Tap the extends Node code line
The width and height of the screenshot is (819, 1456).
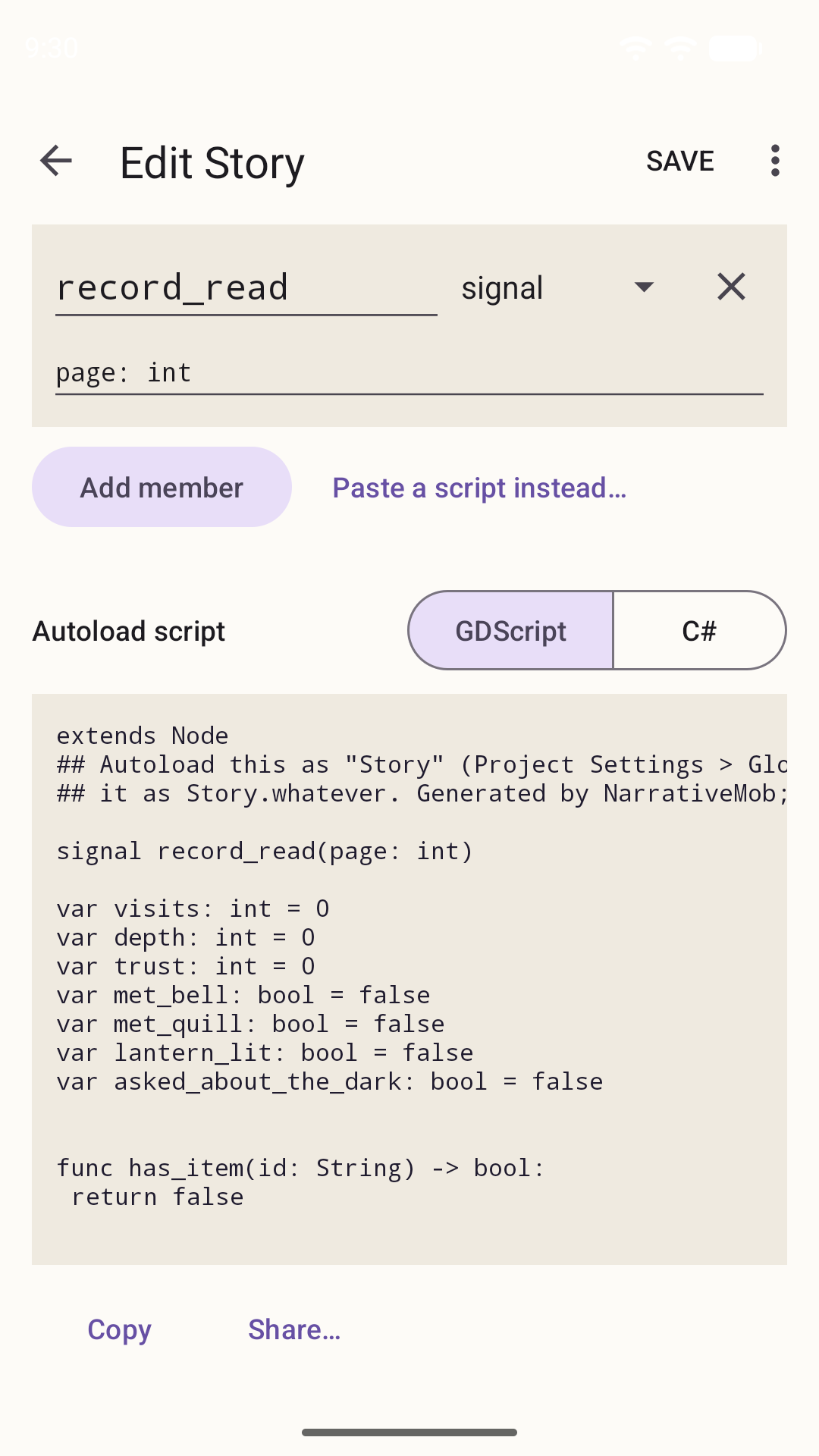143,736
